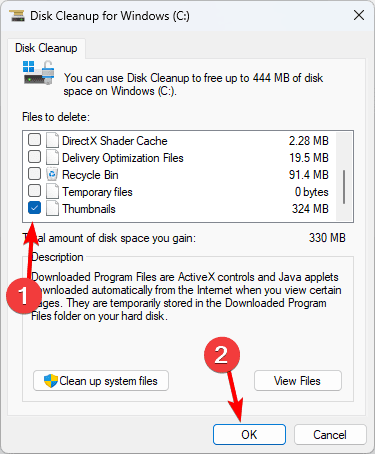Tick the Recycle Bin checkbox
Viewport: 375px width, 454px height.
tap(35, 174)
